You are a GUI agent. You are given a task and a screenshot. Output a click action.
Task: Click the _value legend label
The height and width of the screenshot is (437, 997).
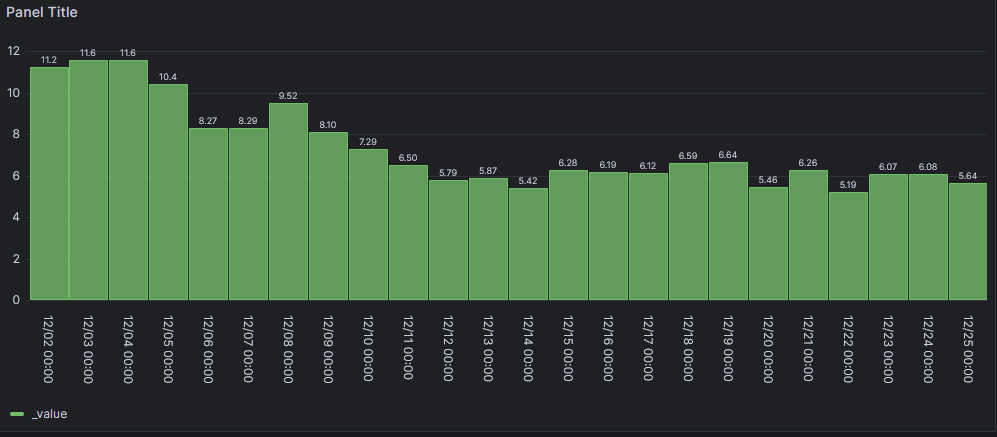pos(50,413)
